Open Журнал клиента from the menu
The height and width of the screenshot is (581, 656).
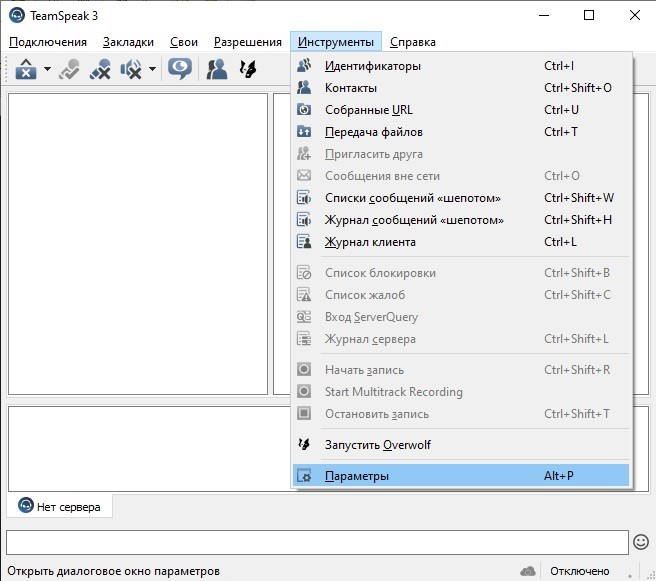click(x=461, y=242)
